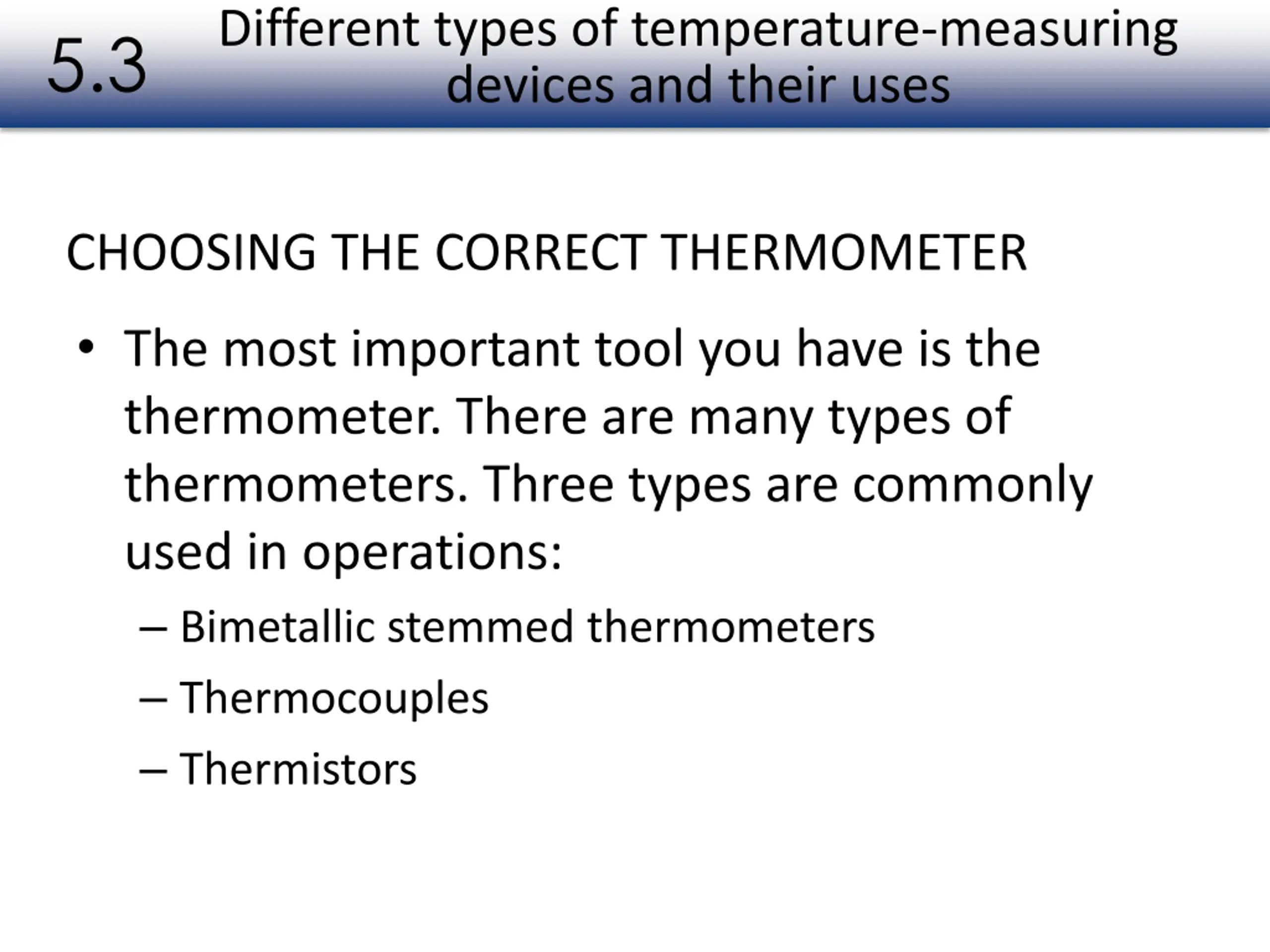The width and height of the screenshot is (1270, 952).
Task: Click the dash before "Thermocouples"
Action: [x=153, y=700]
